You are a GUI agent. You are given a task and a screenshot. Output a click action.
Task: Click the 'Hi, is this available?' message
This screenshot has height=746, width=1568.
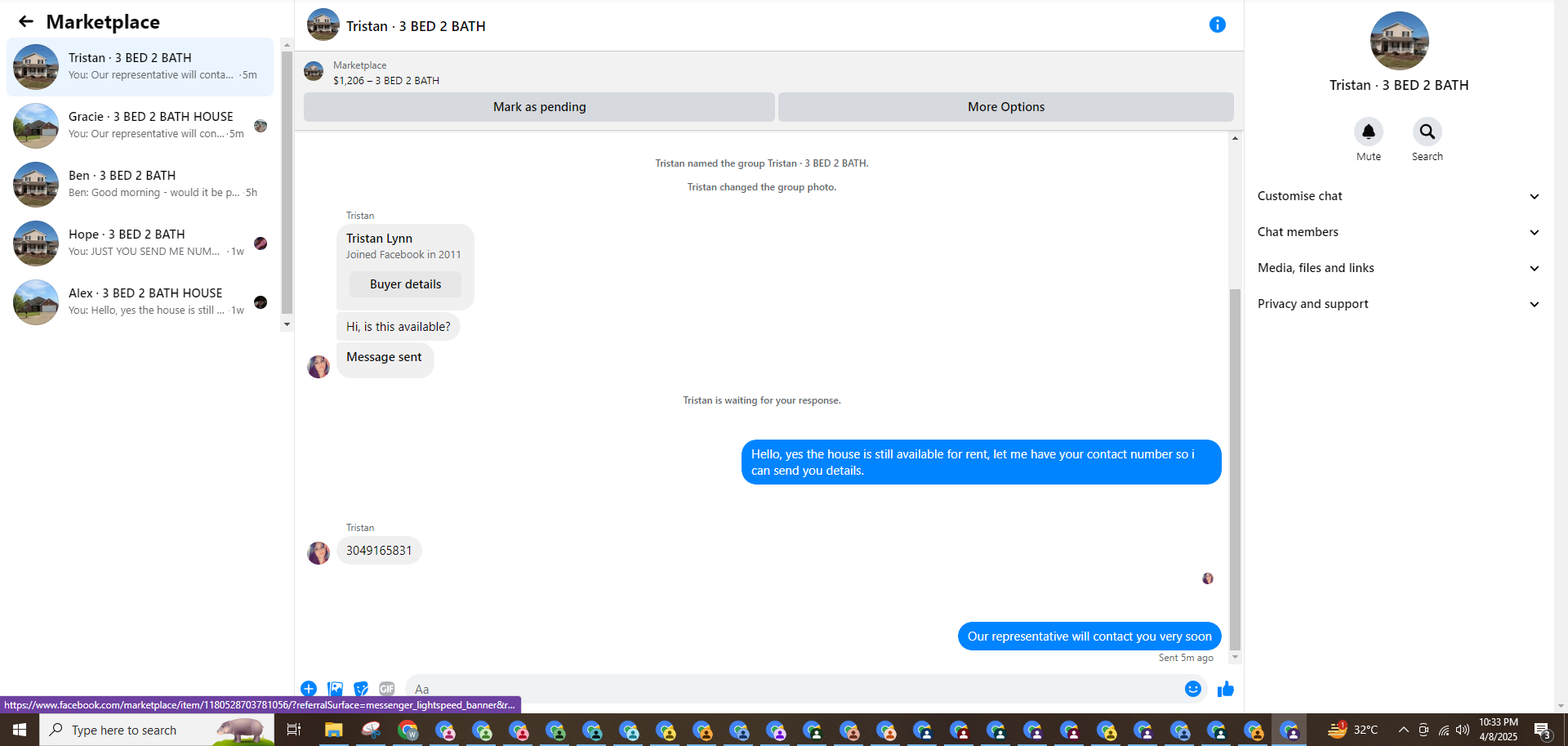(x=399, y=327)
